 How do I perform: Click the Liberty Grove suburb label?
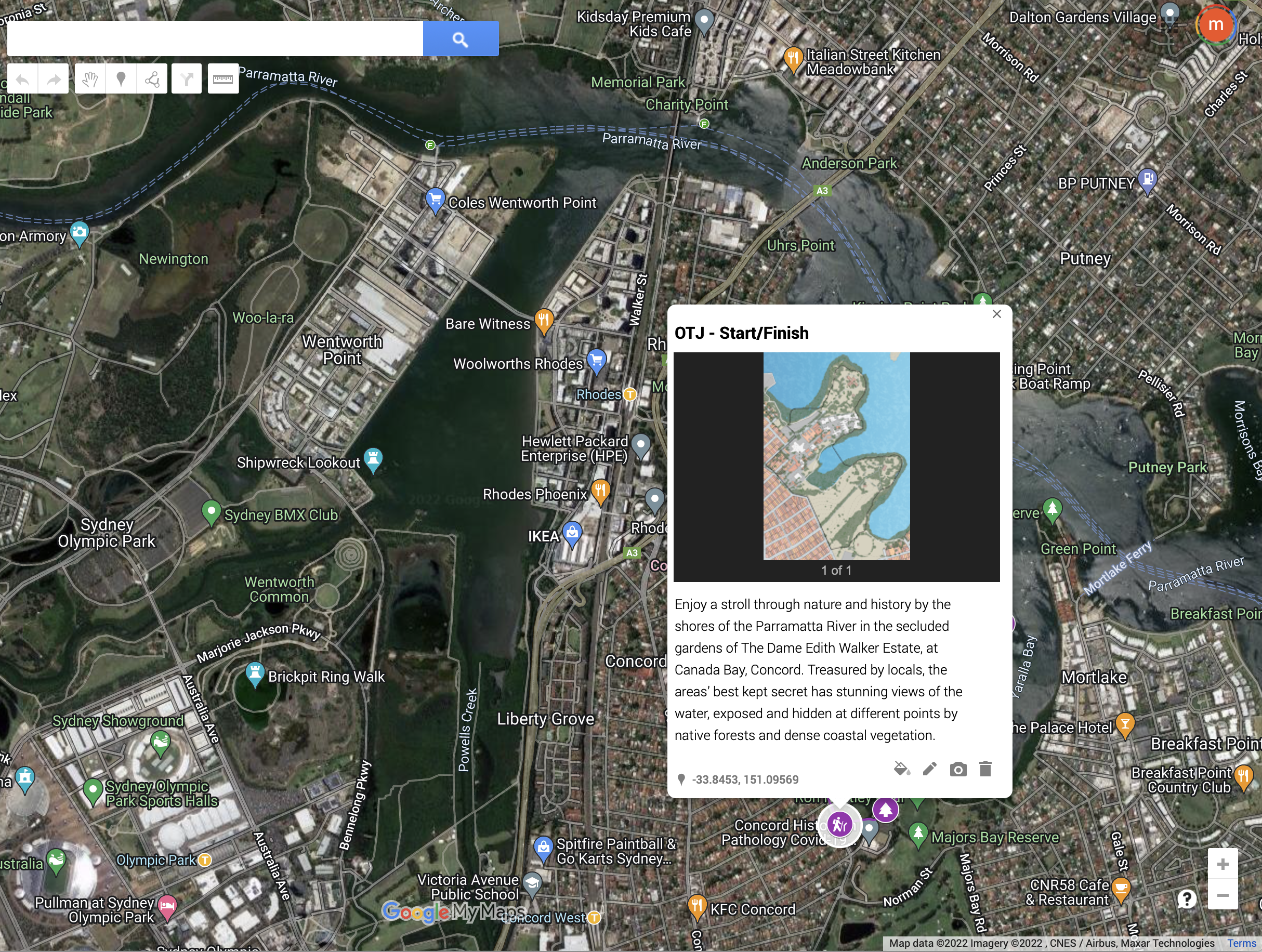coord(545,719)
